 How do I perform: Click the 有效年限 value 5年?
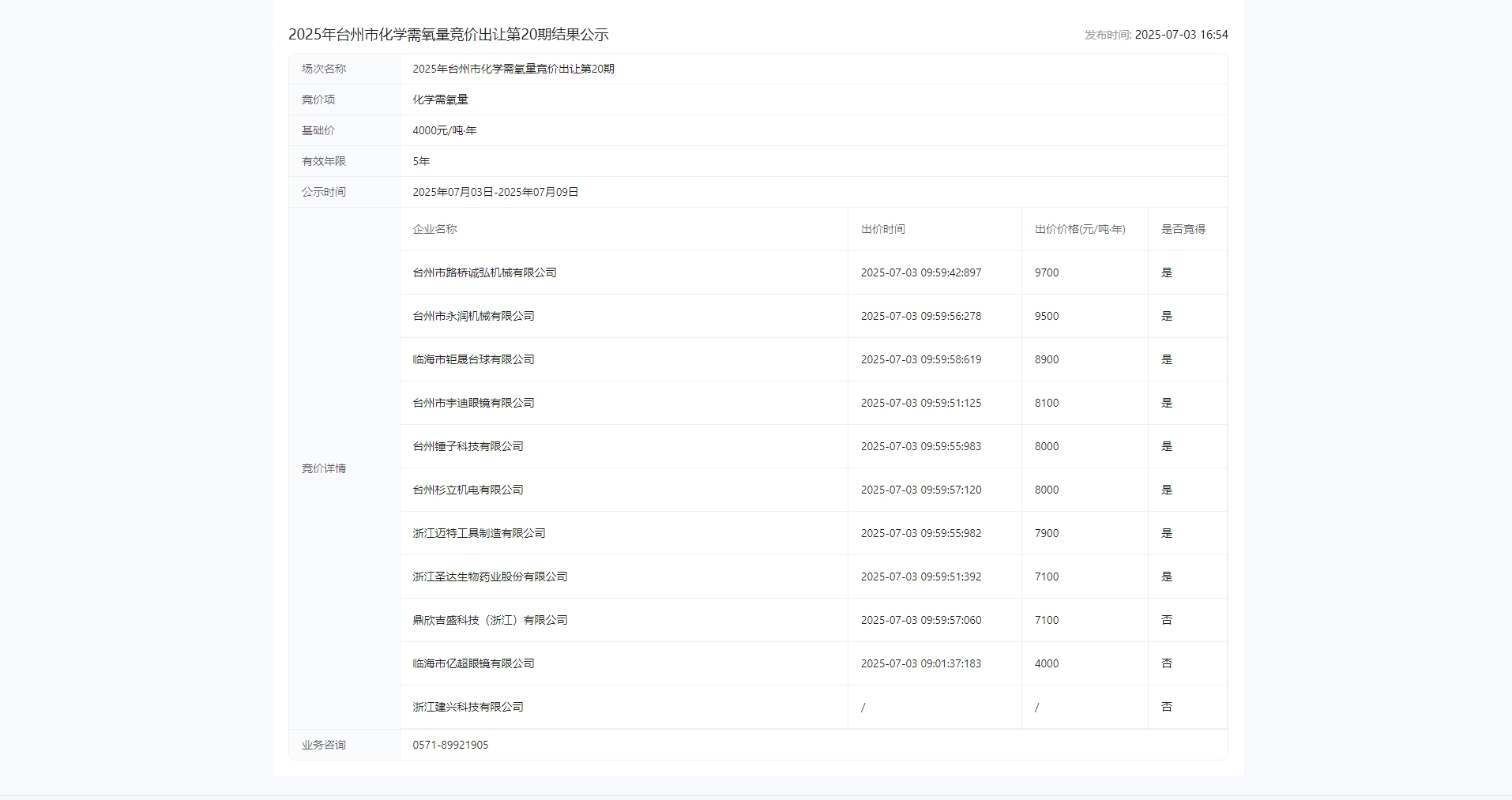(421, 161)
